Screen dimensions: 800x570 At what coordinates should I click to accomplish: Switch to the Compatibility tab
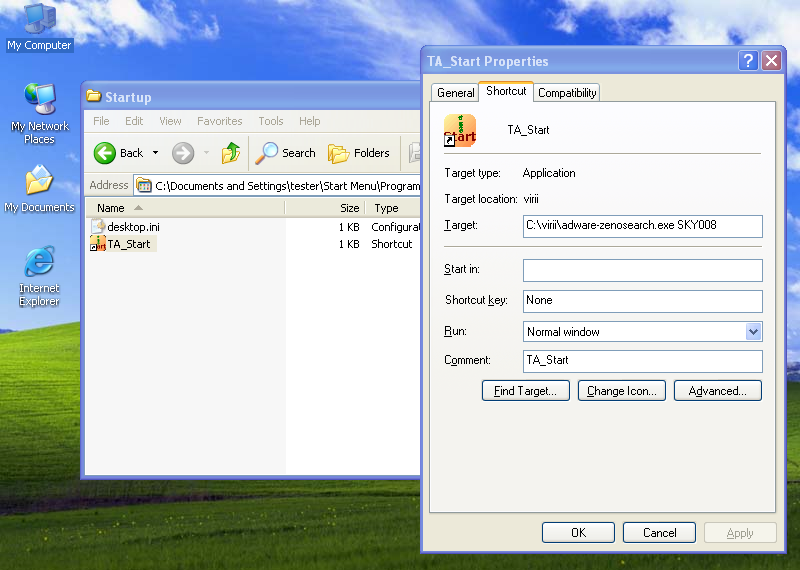click(x=567, y=92)
